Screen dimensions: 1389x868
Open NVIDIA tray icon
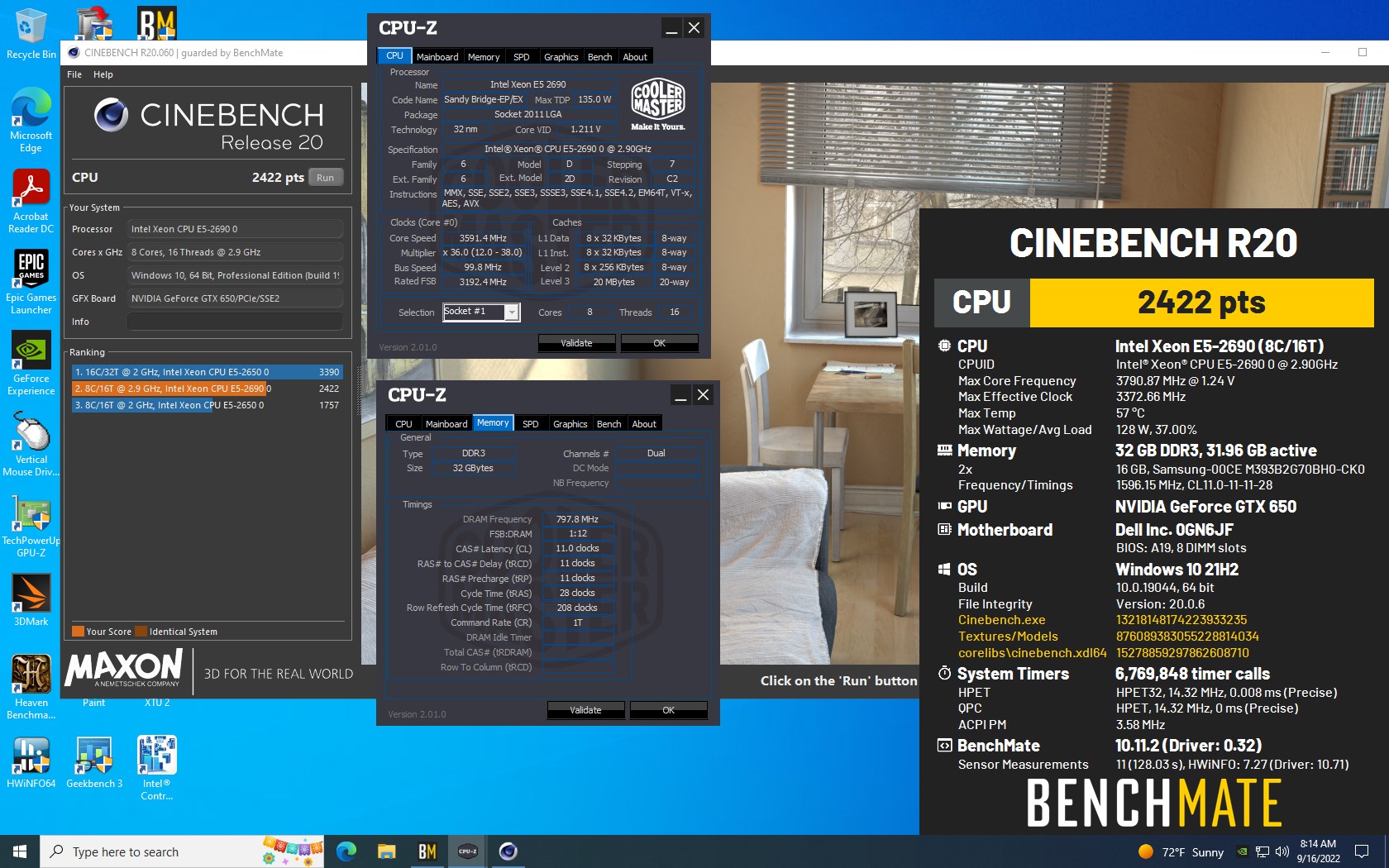1242,852
